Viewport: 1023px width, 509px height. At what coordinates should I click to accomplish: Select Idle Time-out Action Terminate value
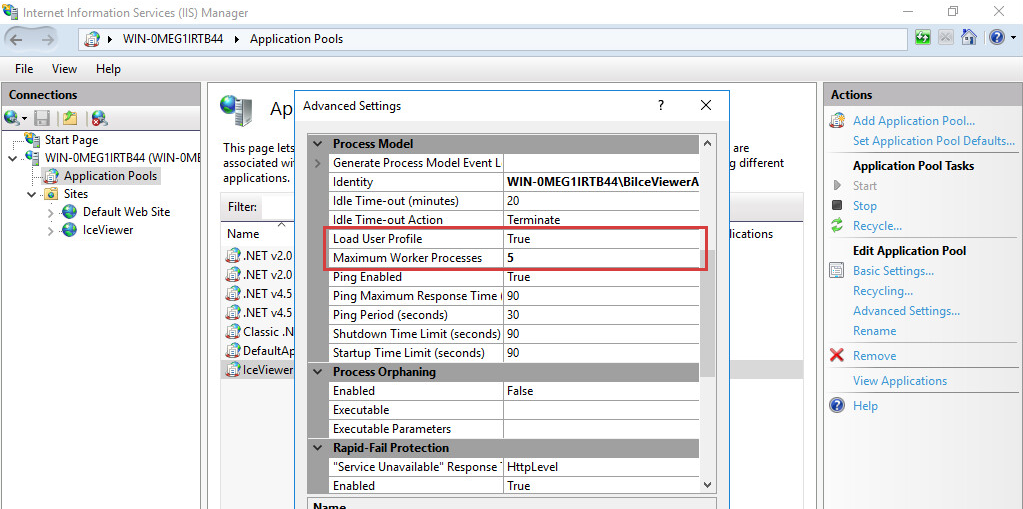pyautogui.click(x=601, y=220)
